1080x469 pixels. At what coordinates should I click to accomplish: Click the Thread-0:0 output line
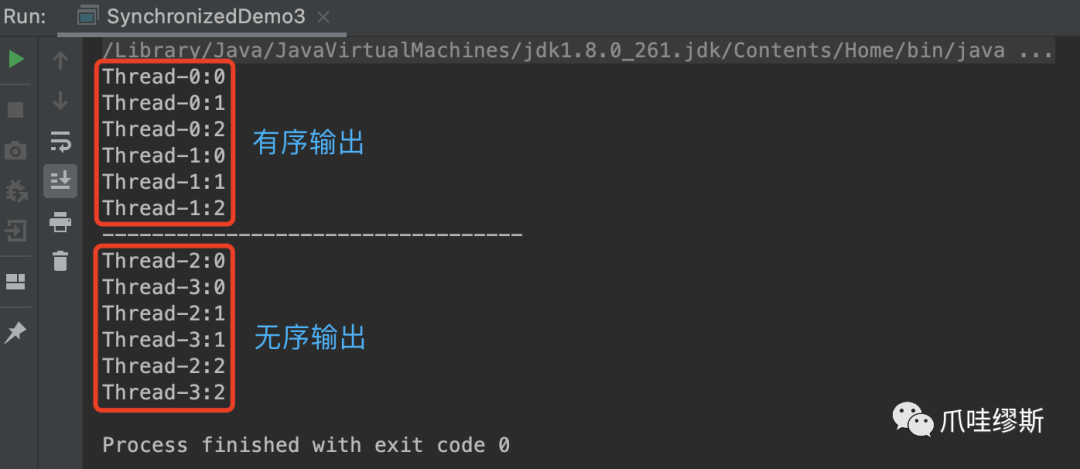[x=164, y=76]
